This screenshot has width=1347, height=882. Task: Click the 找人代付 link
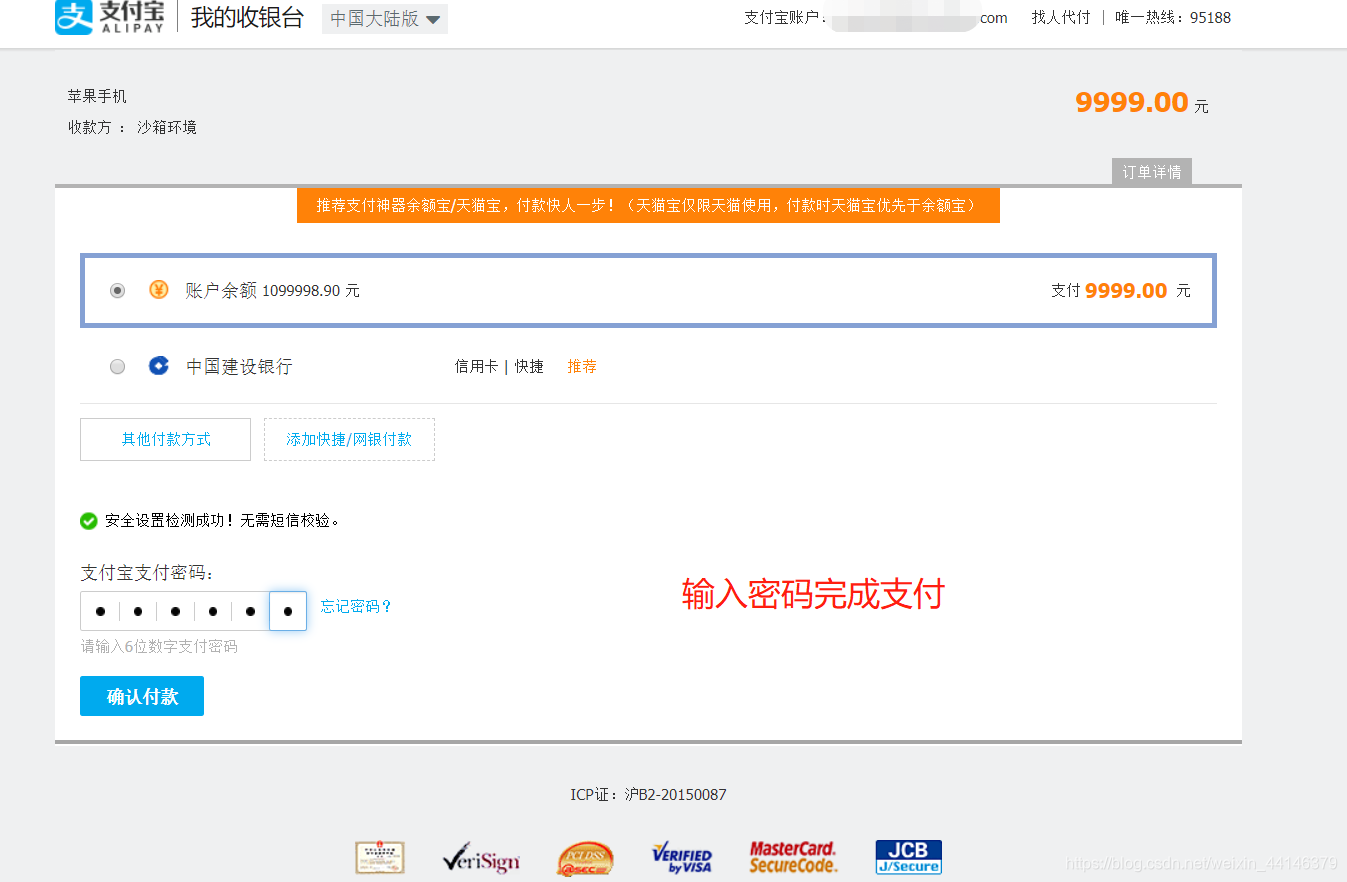[1061, 18]
